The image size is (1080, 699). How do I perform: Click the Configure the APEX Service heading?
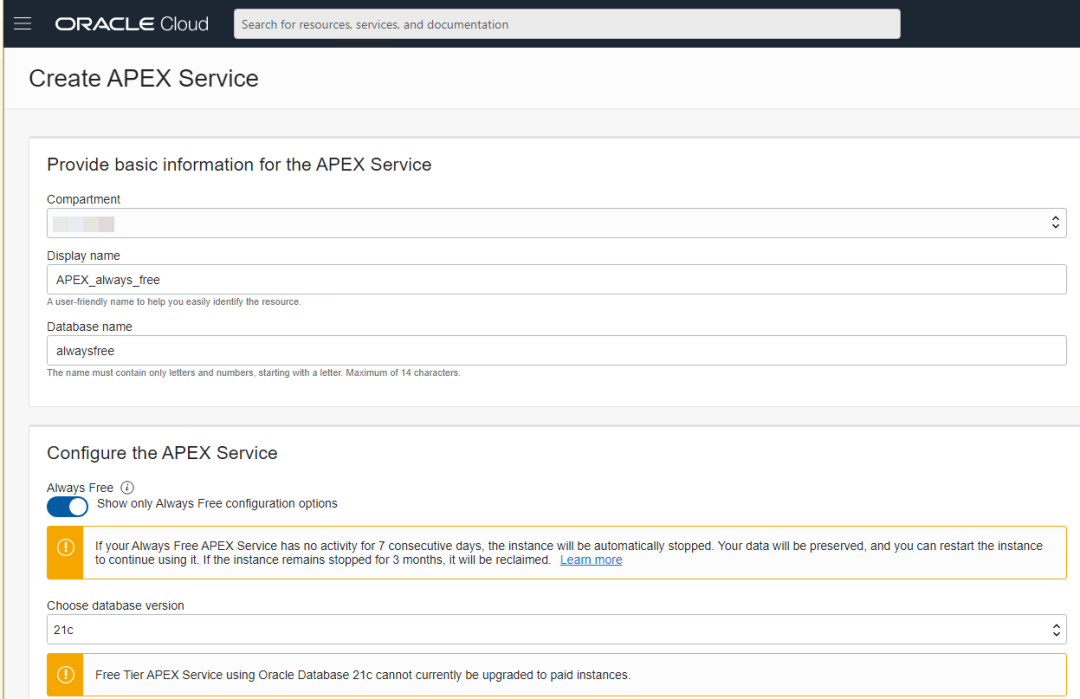coord(162,453)
